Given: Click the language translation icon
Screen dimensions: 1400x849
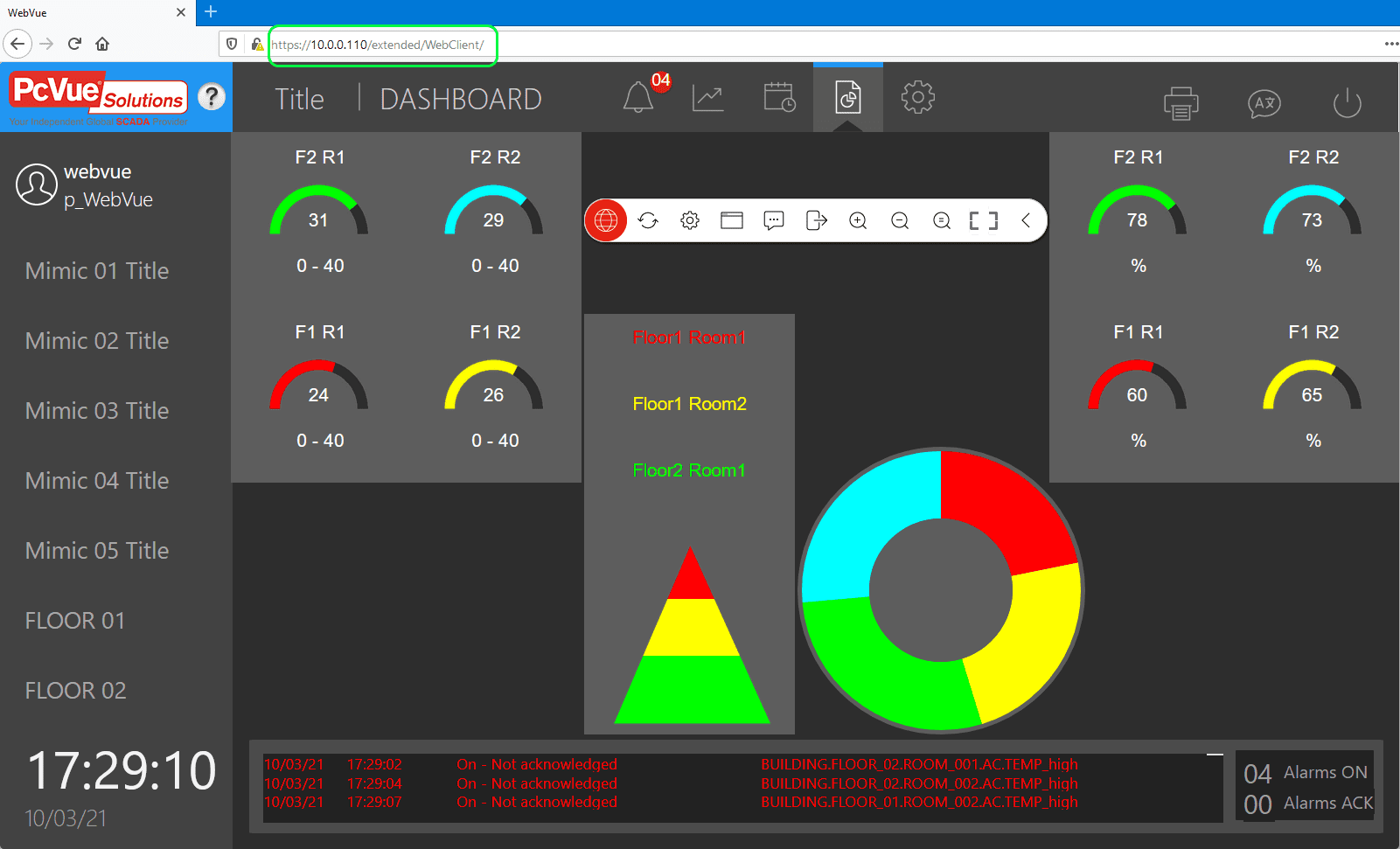Looking at the screenshot, I should click(x=1264, y=103).
